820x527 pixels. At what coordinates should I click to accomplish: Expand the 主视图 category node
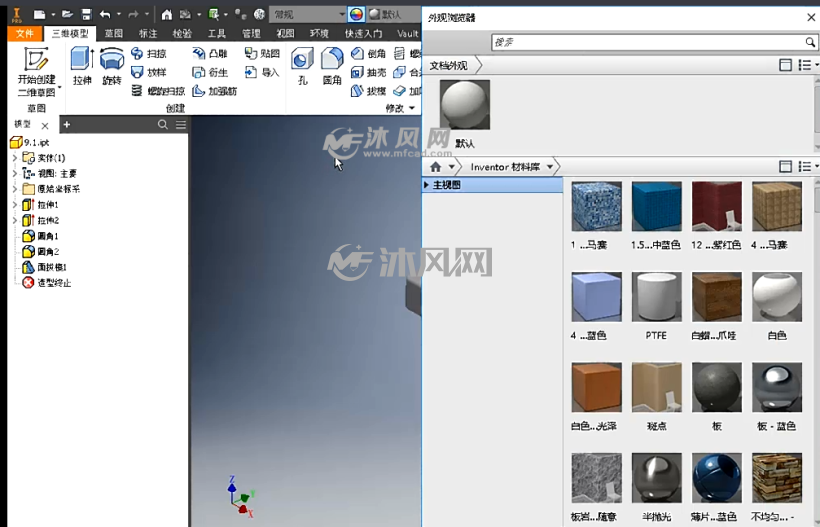(427, 185)
